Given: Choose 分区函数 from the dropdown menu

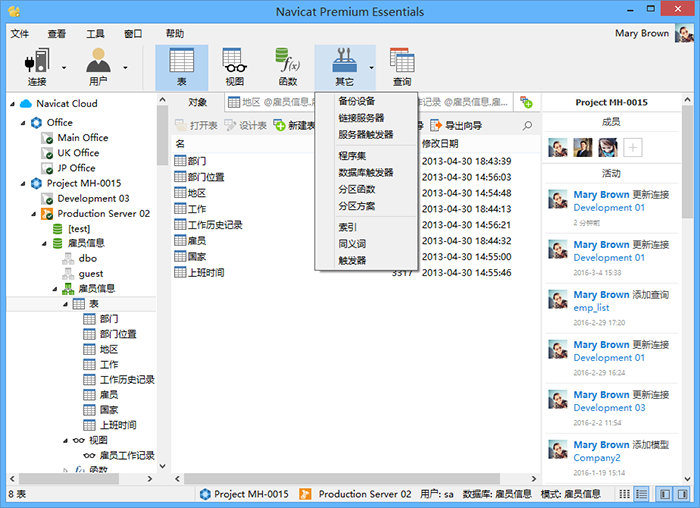Looking at the screenshot, I should [x=366, y=189].
